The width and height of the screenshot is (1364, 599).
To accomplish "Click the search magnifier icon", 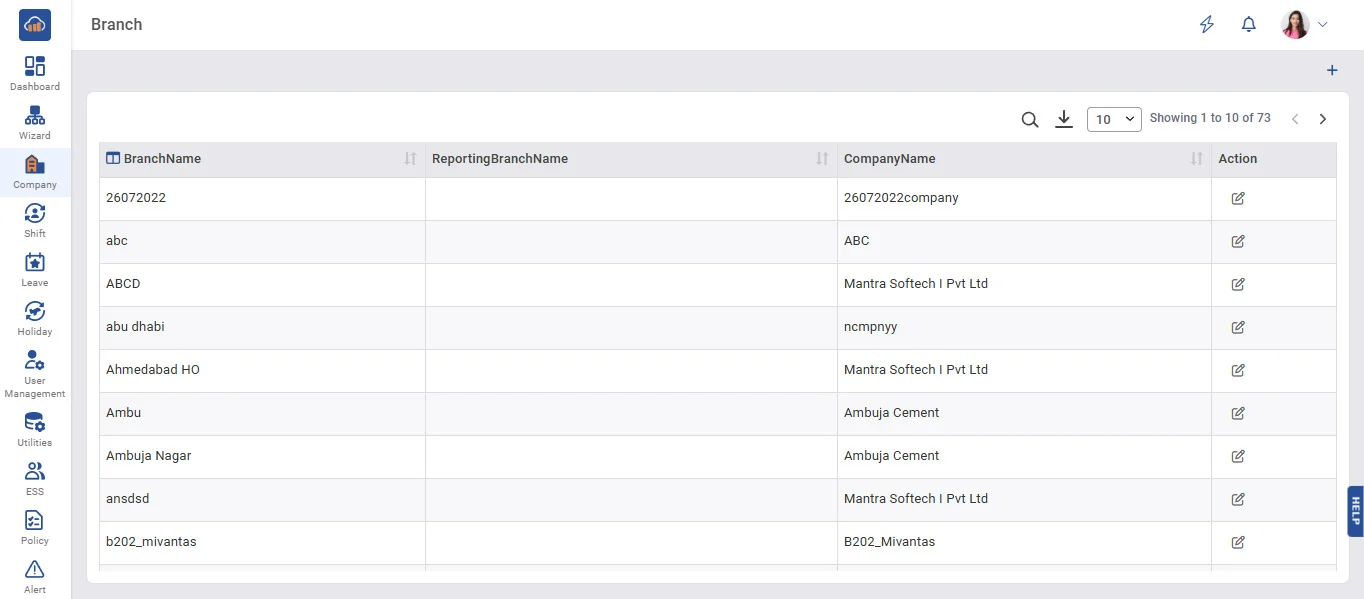I will click(x=1030, y=120).
